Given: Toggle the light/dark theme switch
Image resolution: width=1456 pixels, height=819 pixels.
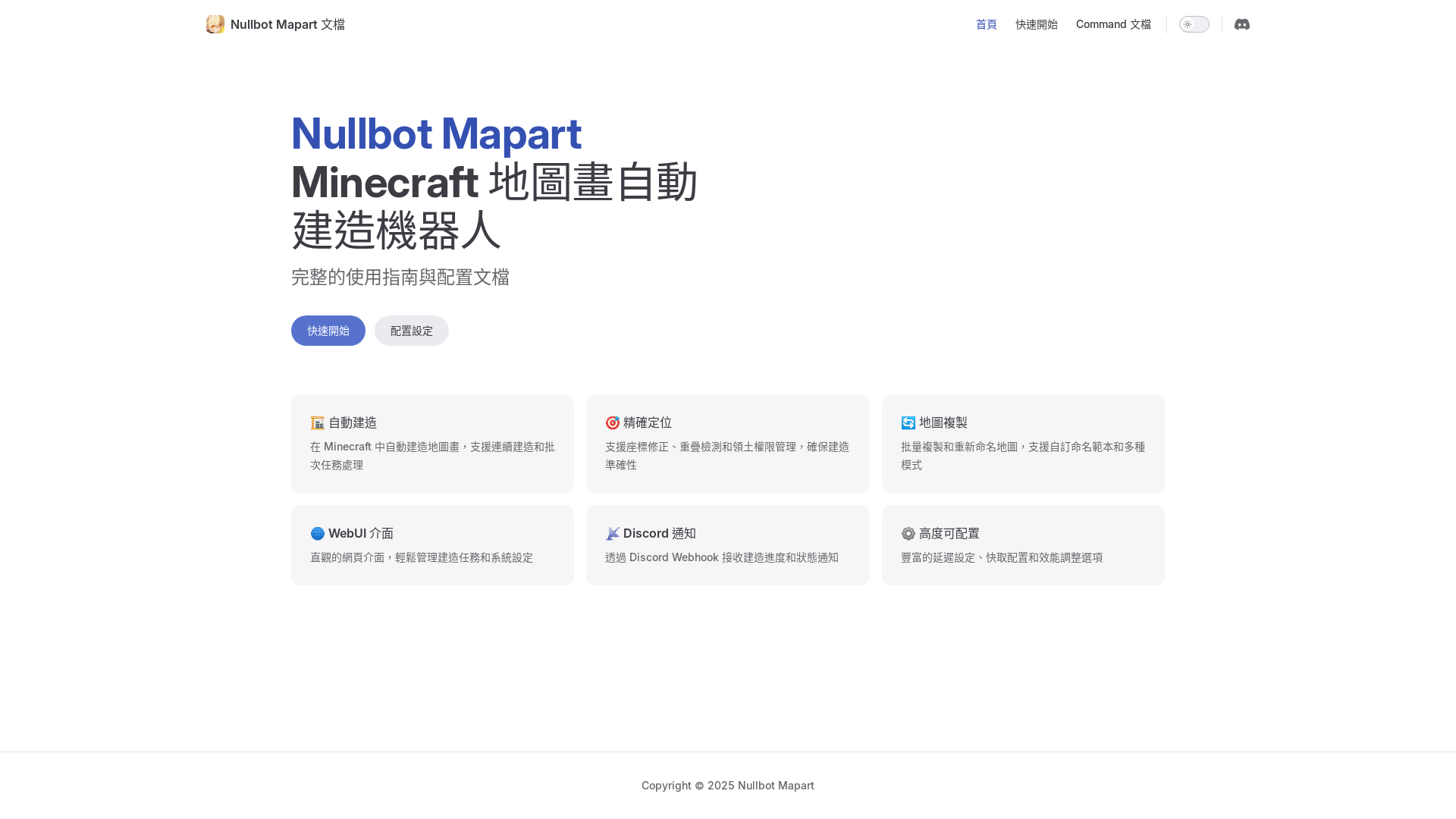Looking at the screenshot, I should tap(1194, 24).
